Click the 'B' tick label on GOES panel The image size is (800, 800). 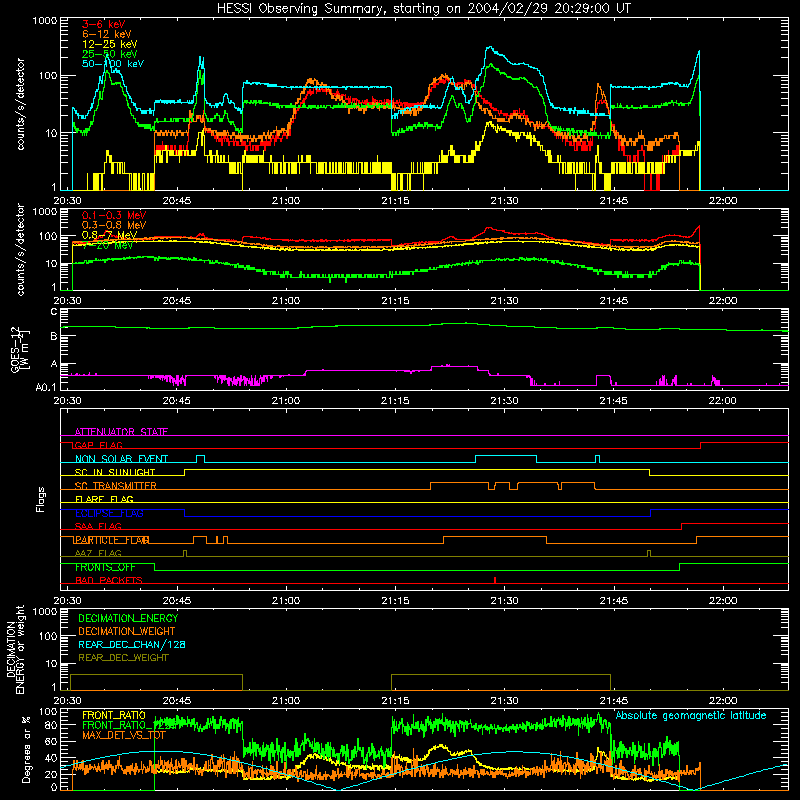54,336
